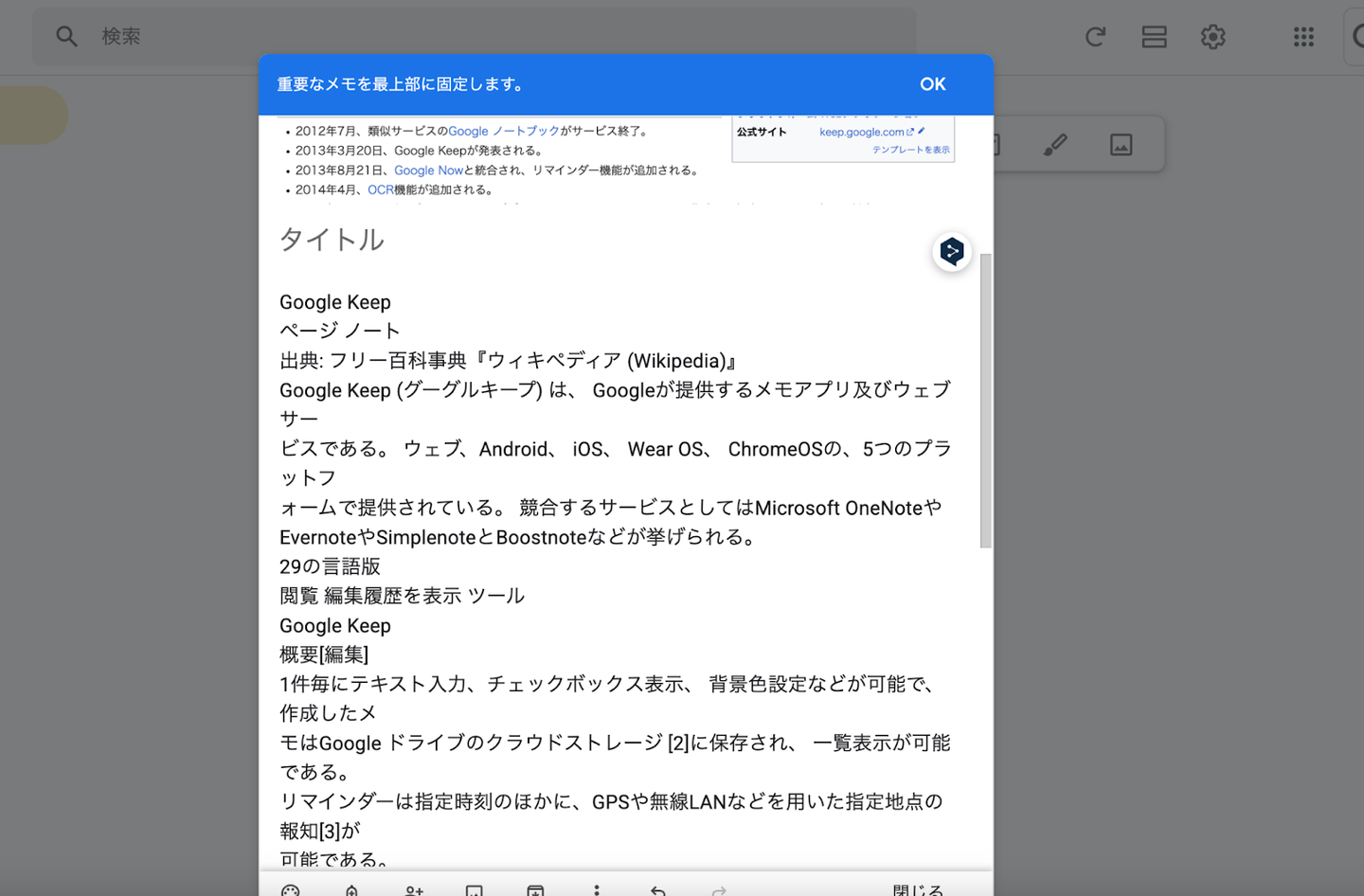The width and height of the screenshot is (1364, 896).
Task: Create a new image note behind the dialog
Action: tap(1121, 145)
